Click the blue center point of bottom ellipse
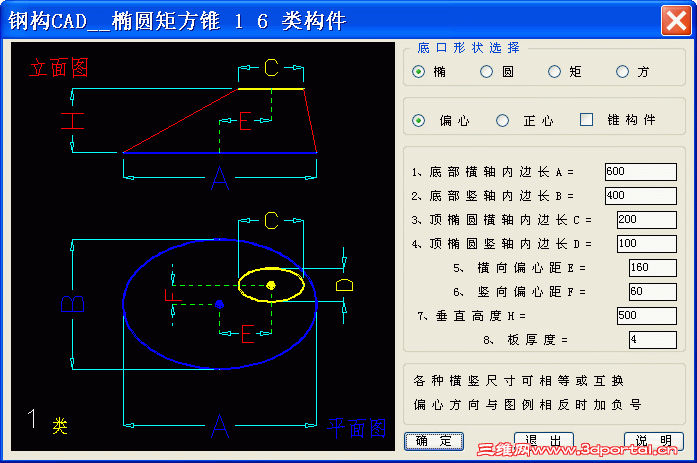Screen dimensions: 697x463 219,304
